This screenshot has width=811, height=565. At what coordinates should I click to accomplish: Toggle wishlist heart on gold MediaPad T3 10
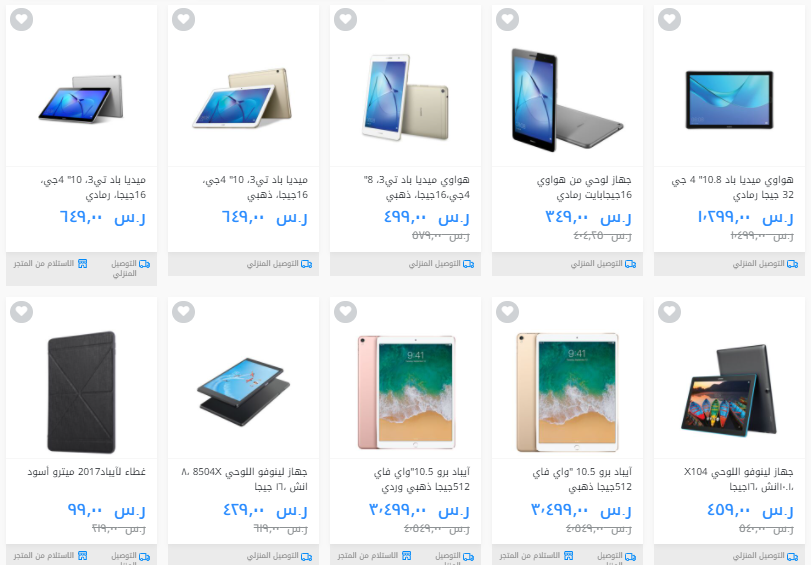point(184,20)
